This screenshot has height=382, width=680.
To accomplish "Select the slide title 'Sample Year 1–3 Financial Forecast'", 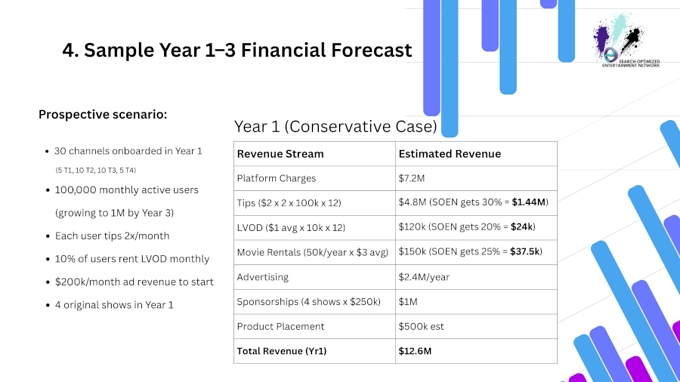I will tap(248, 50).
